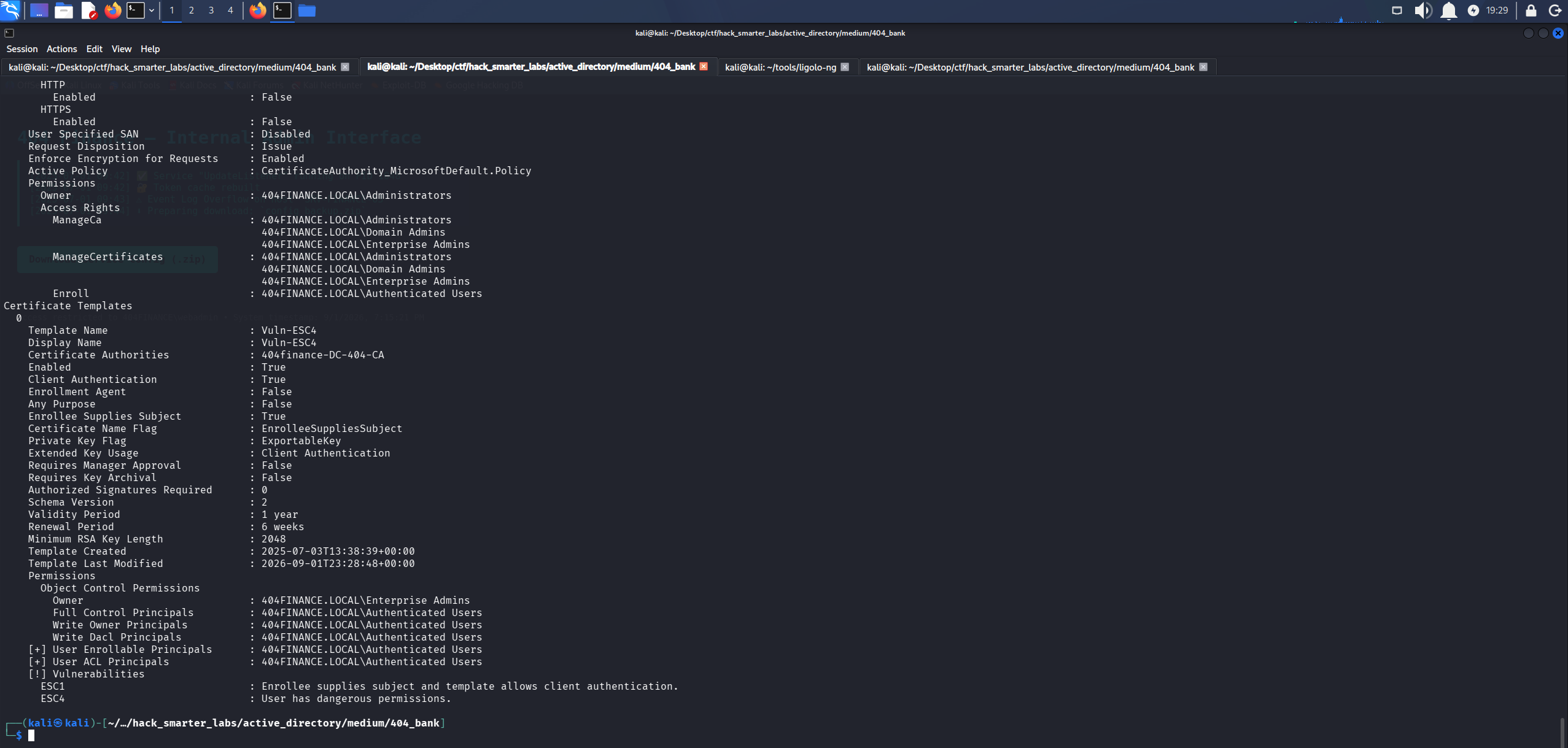The height and width of the screenshot is (748, 1568).
Task: Open the blue folder window in taskbar
Action: click(307, 10)
